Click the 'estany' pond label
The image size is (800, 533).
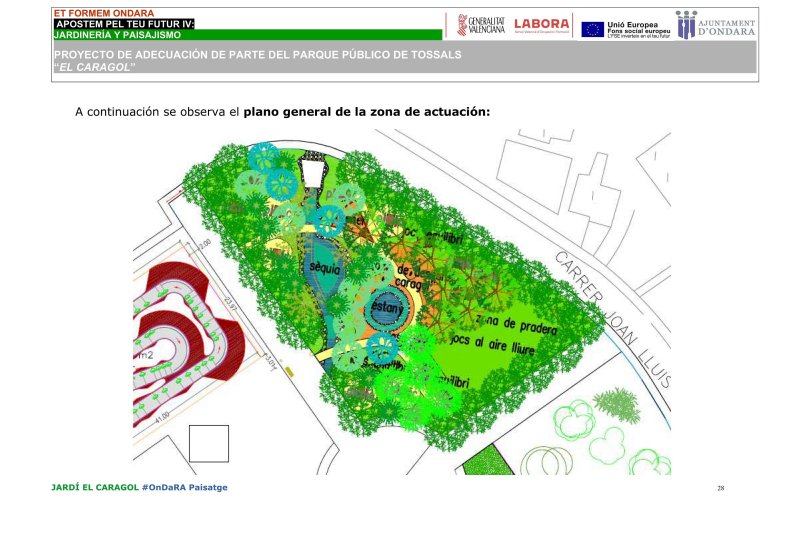387,307
